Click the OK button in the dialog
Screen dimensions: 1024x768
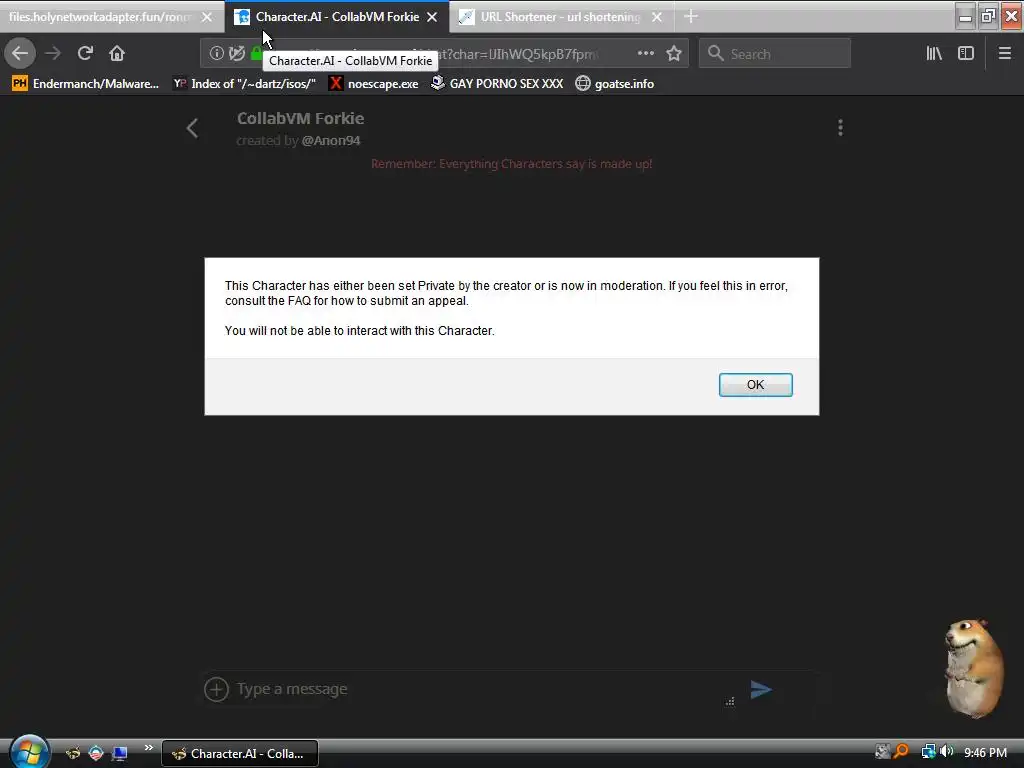pos(756,385)
